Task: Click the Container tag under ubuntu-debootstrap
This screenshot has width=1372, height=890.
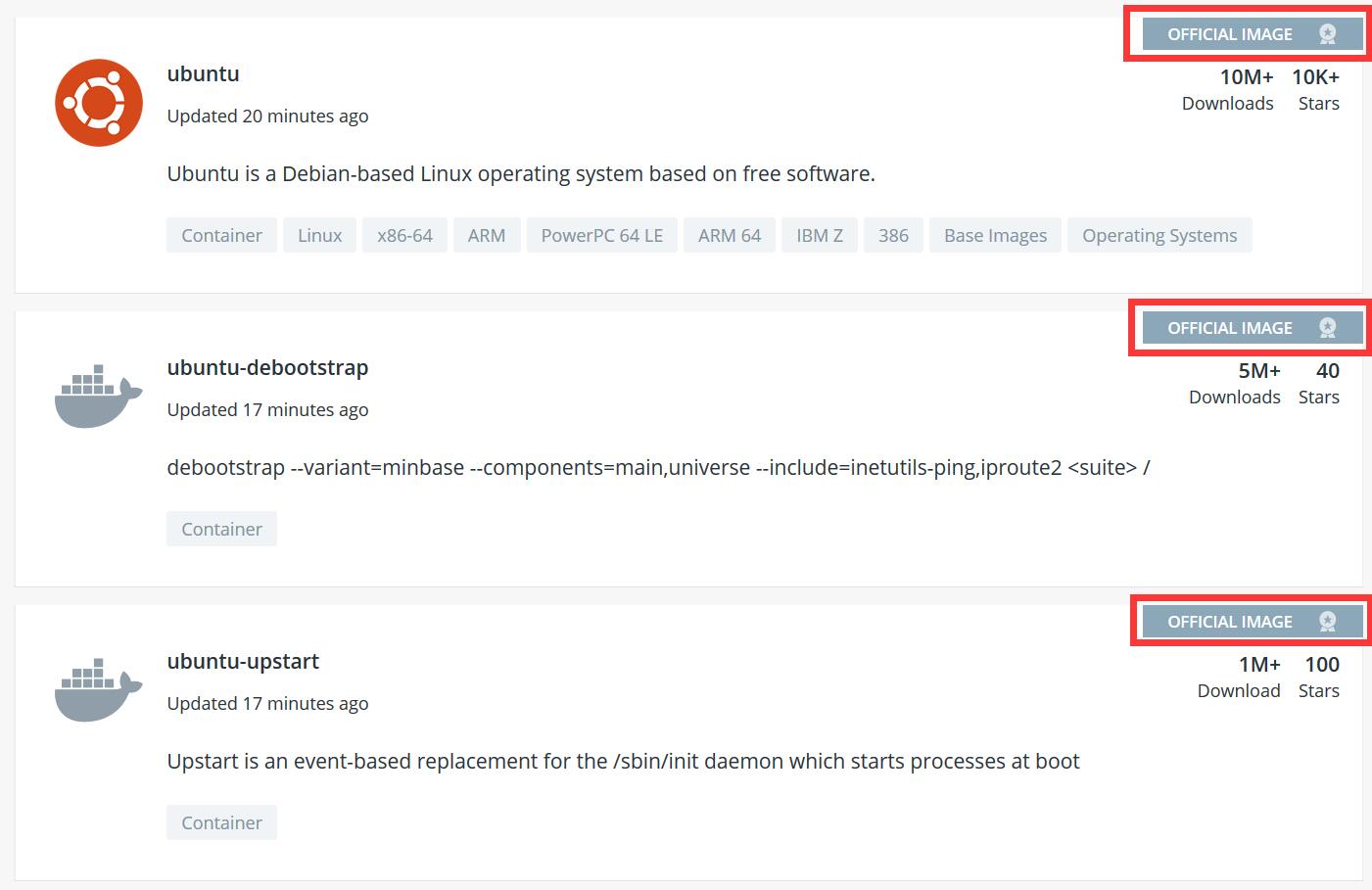Action: [x=221, y=530]
